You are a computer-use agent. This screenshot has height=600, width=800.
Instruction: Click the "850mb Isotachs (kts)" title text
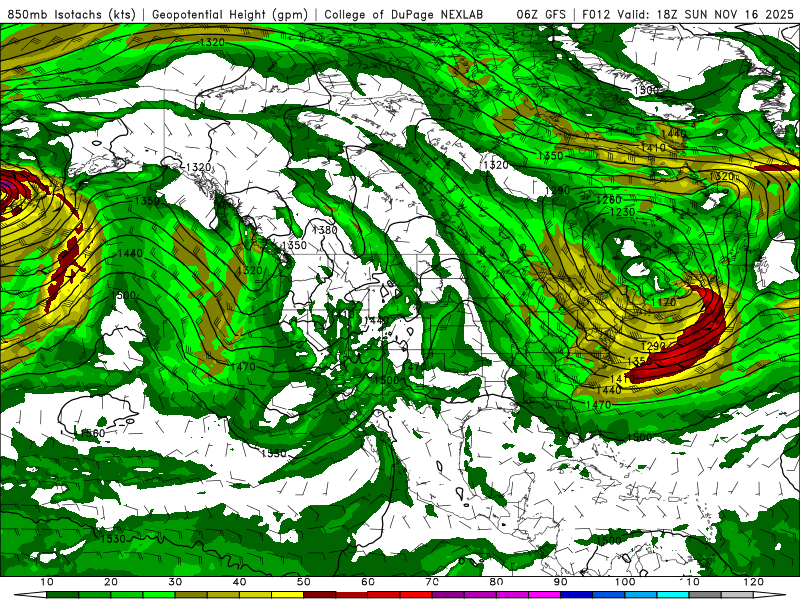click(x=72, y=14)
